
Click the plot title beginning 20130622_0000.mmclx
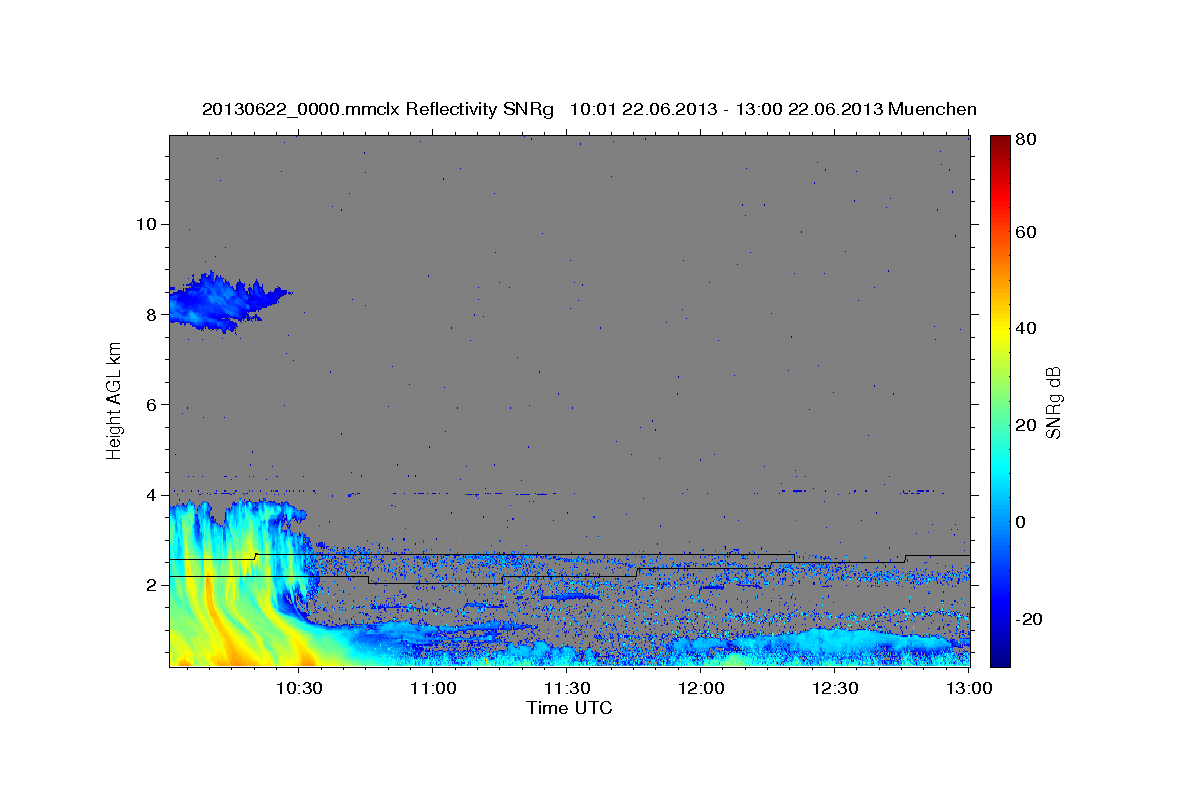(589, 109)
